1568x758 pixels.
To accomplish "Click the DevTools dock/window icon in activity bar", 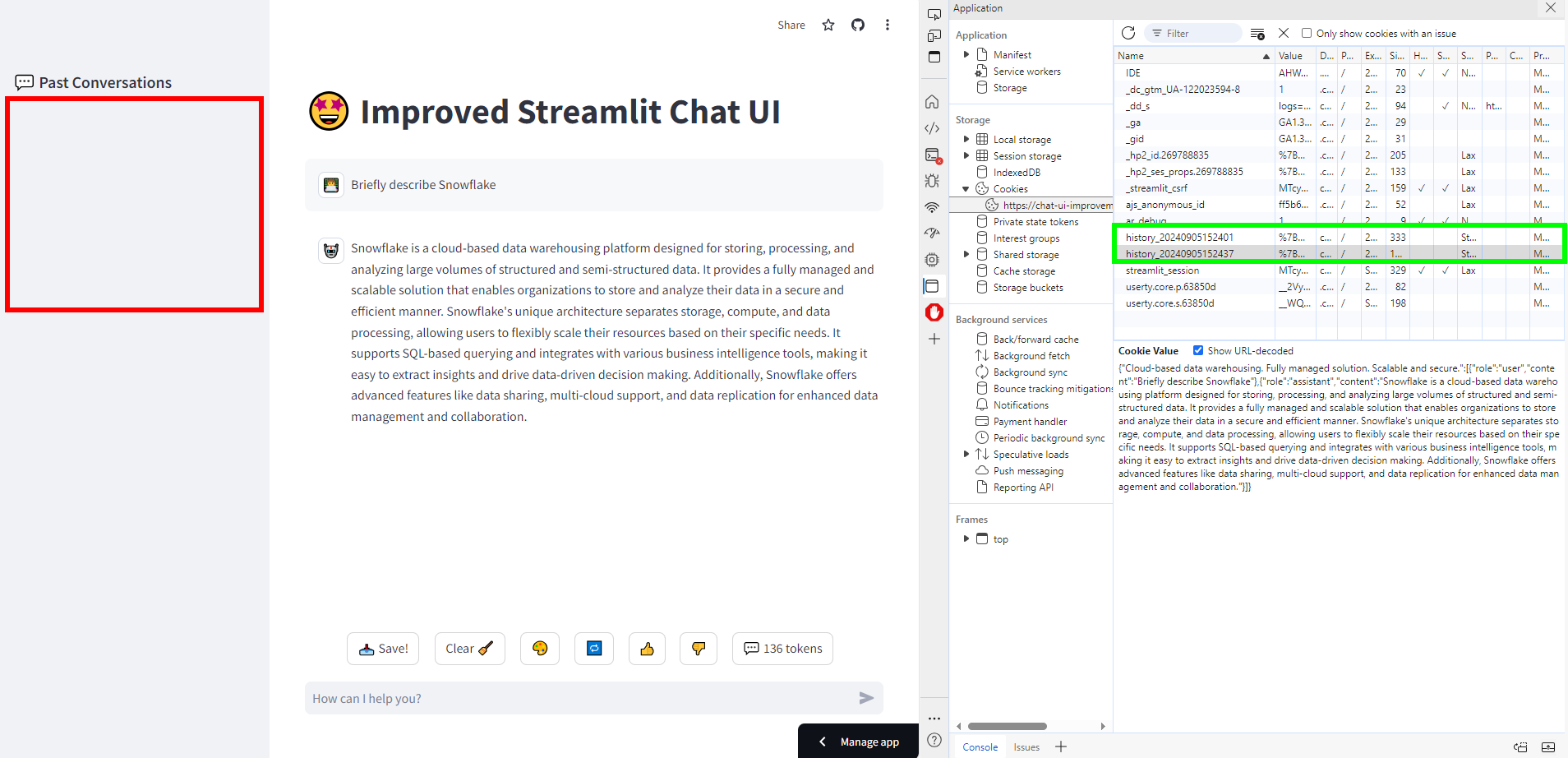I will [x=934, y=57].
